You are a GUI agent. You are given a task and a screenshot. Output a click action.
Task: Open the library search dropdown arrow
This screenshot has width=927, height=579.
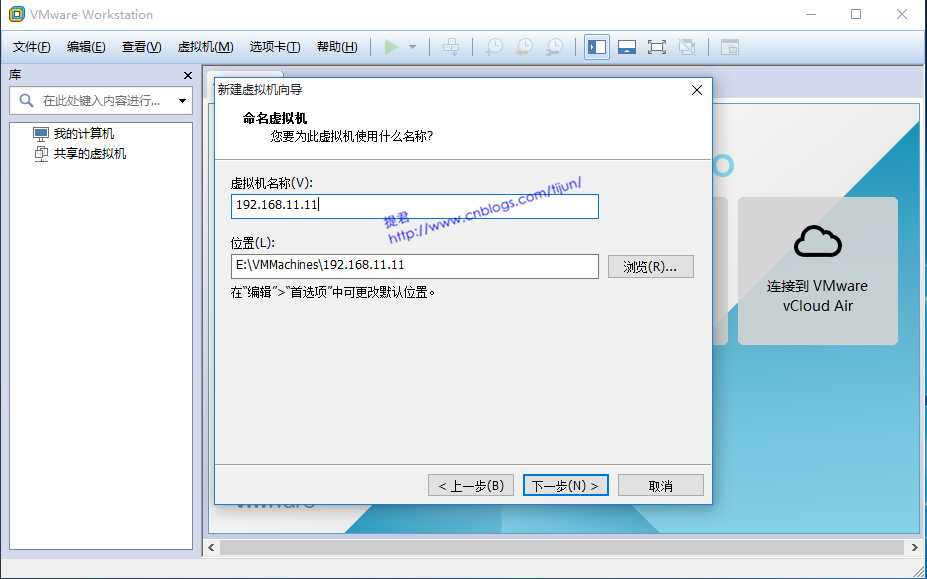pyautogui.click(x=183, y=101)
